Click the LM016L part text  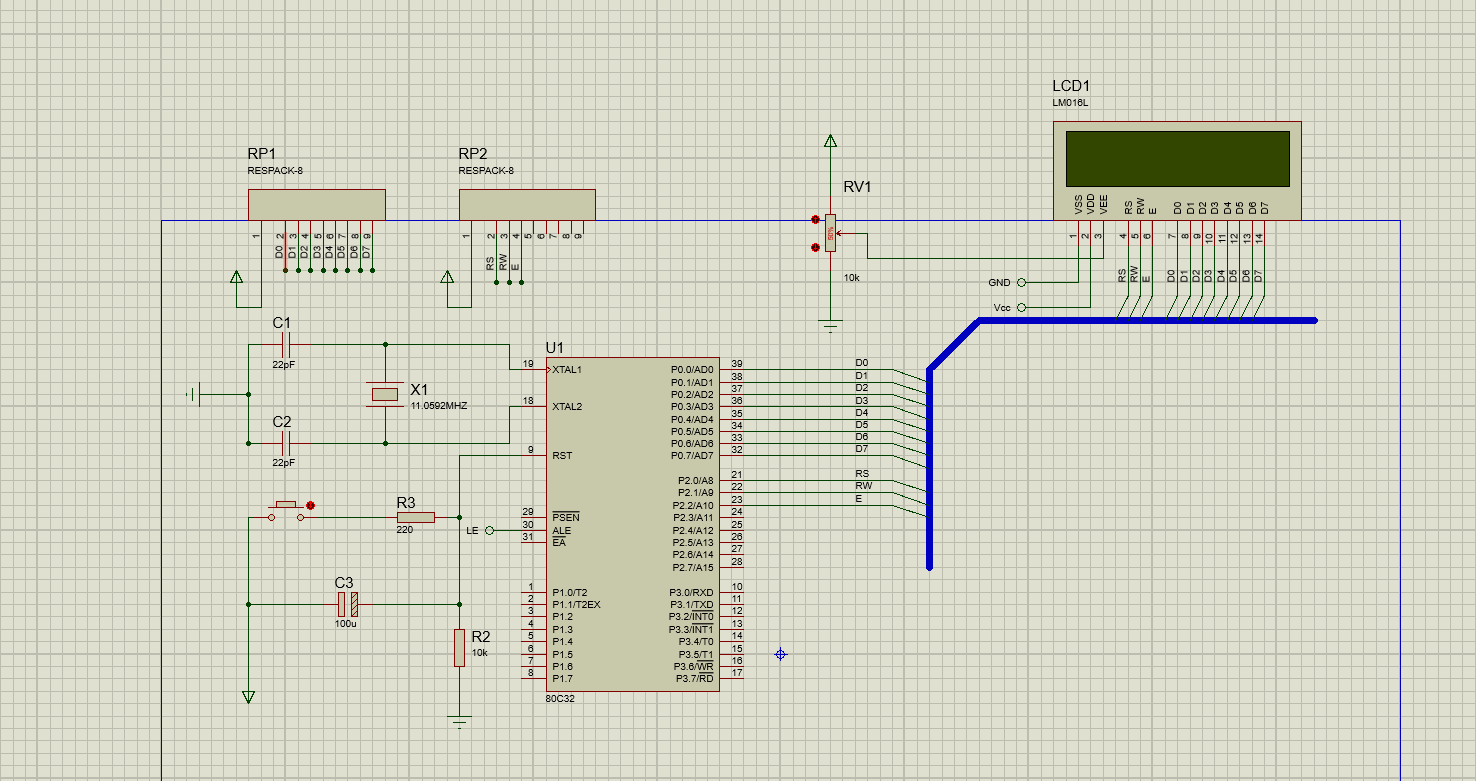(1070, 103)
